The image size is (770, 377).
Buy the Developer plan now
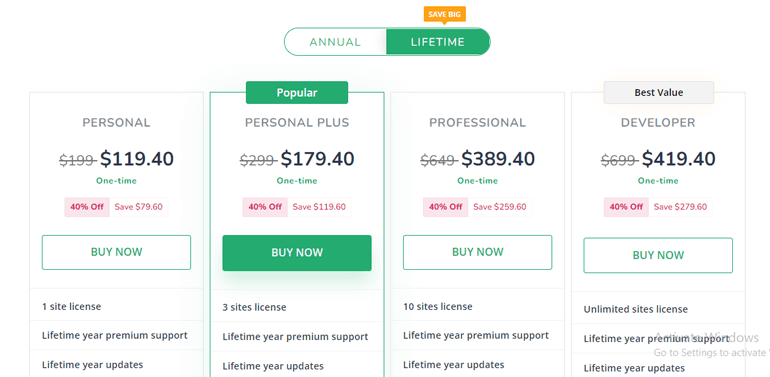click(x=658, y=255)
